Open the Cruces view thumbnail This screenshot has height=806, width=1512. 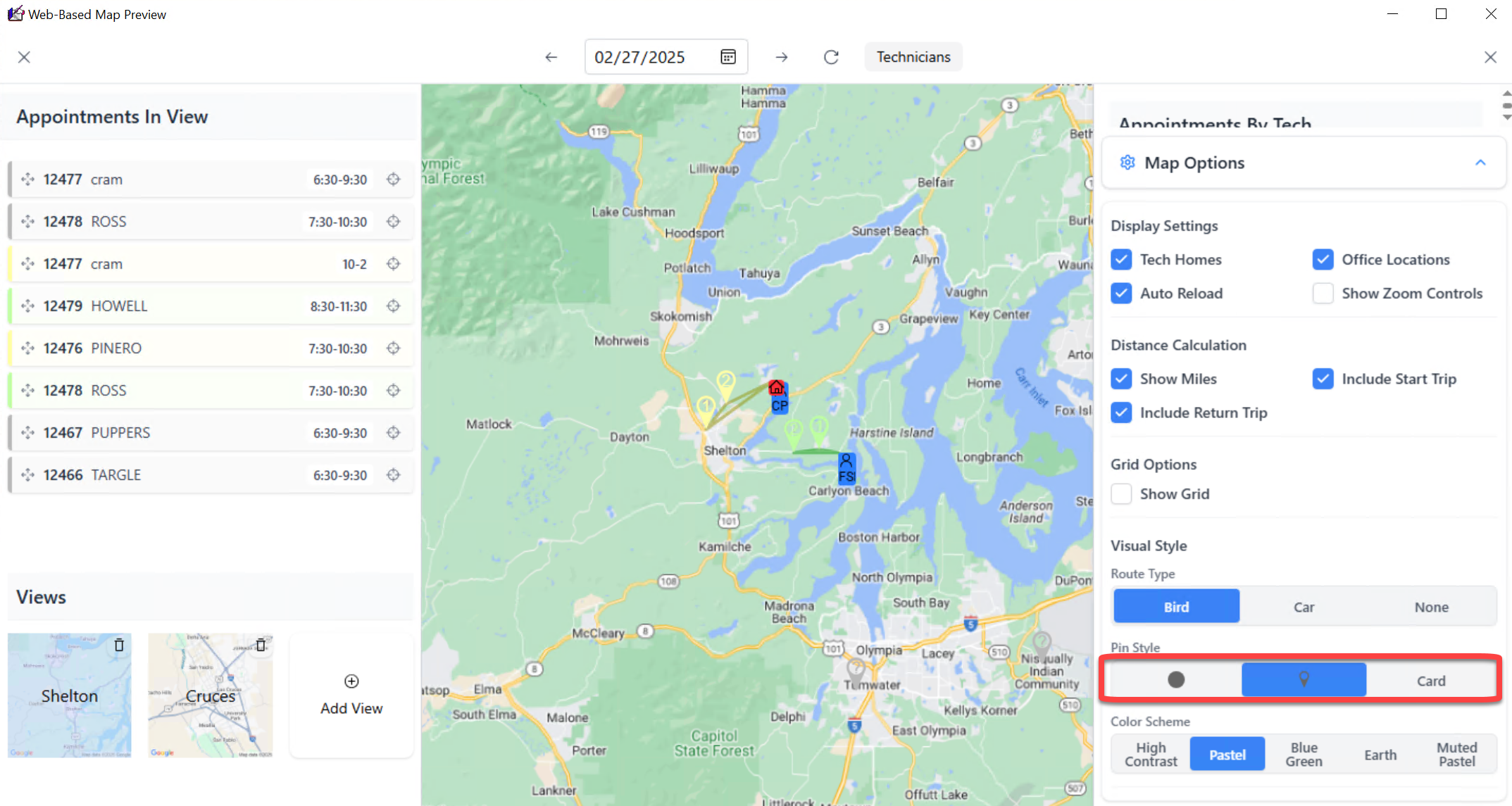pos(210,695)
